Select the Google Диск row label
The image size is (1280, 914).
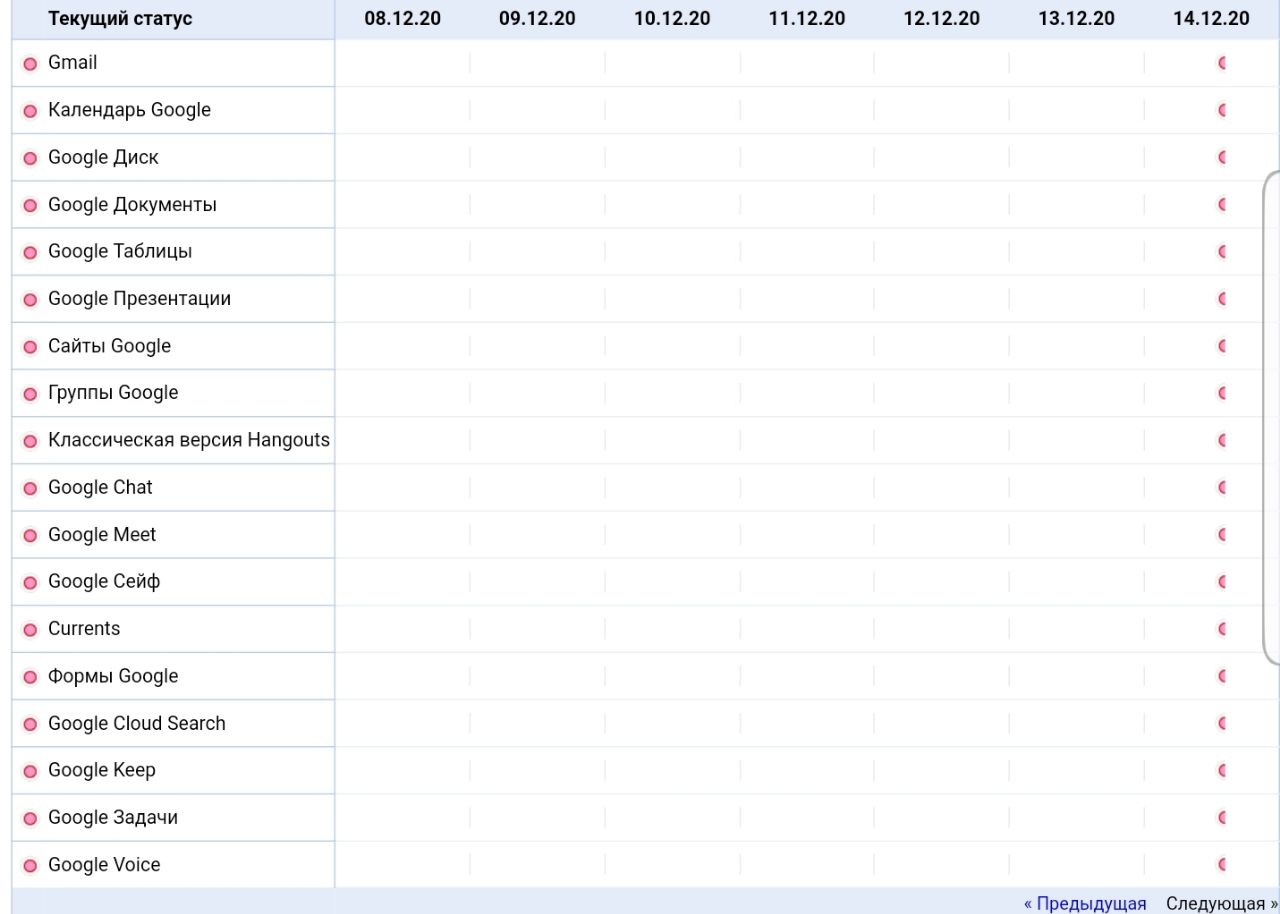103,157
